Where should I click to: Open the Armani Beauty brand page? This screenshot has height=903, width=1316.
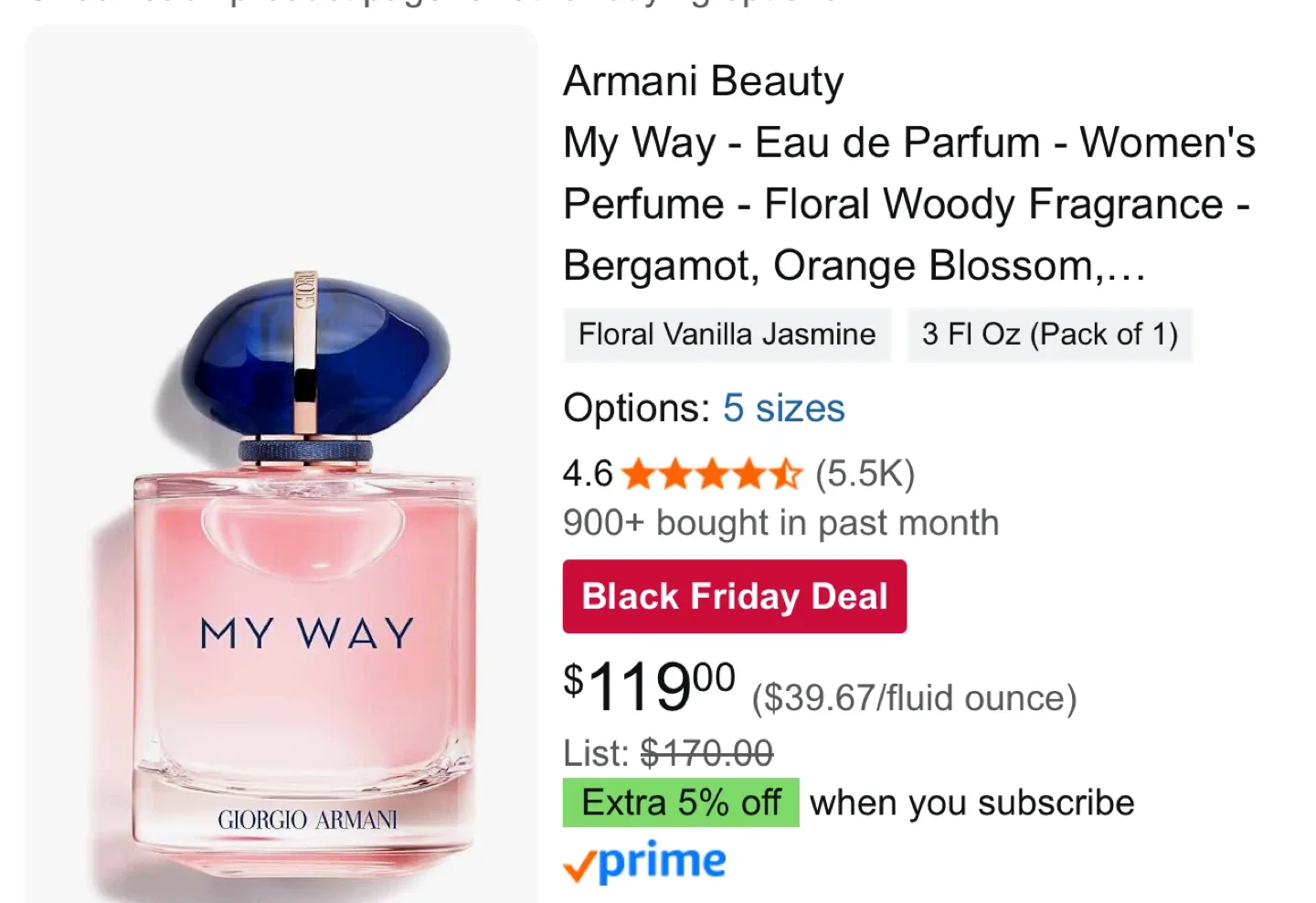[703, 80]
